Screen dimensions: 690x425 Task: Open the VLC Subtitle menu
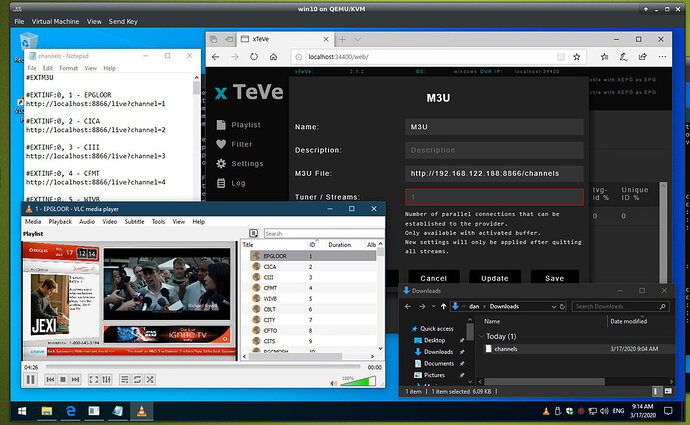[x=134, y=221]
